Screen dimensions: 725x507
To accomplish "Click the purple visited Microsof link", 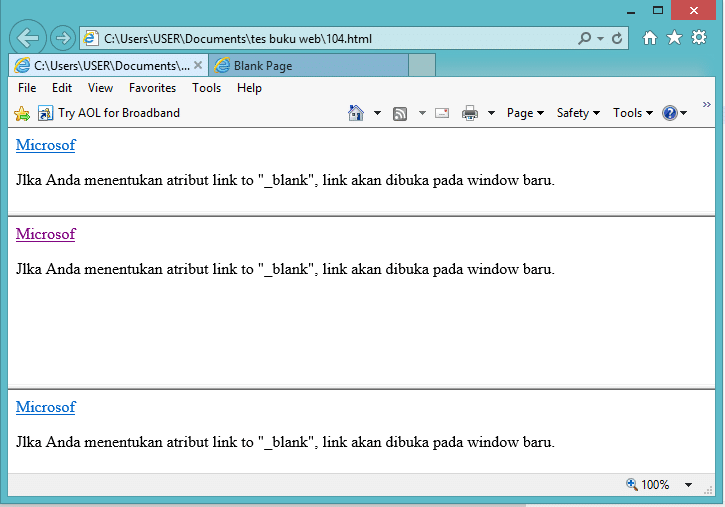I will [x=45, y=234].
